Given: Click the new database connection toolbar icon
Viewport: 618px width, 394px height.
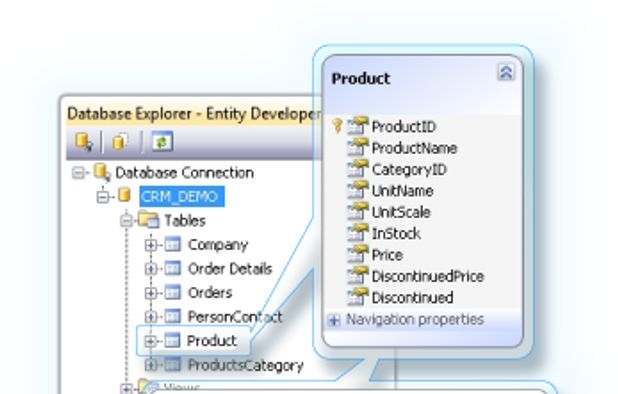Looking at the screenshot, I should [x=84, y=142].
